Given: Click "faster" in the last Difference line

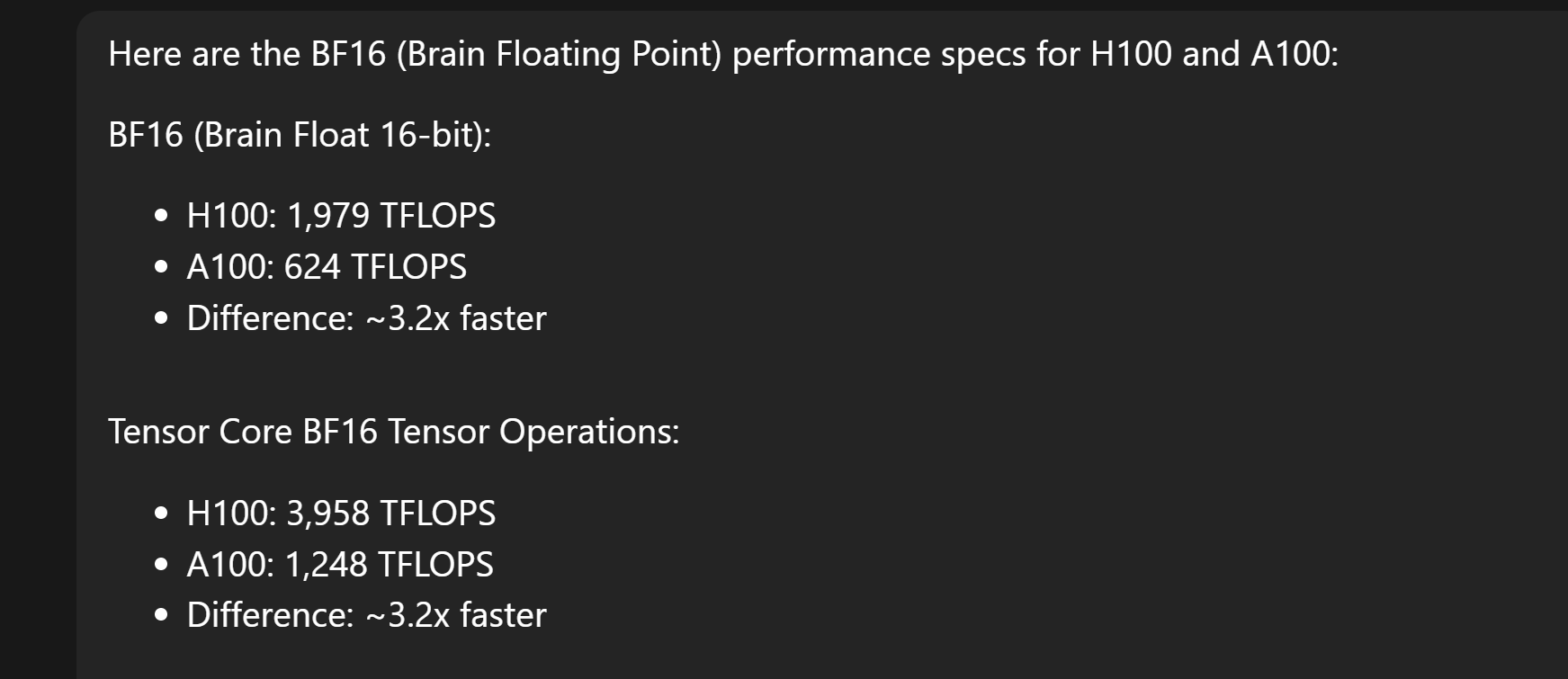Looking at the screenshot, I should click(503, 616).
